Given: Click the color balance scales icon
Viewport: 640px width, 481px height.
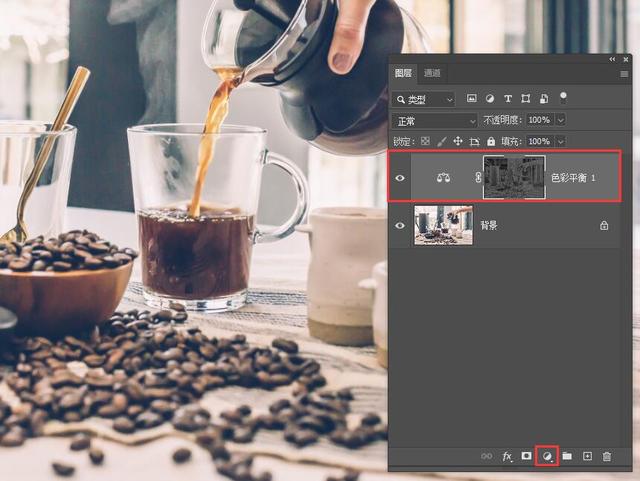Looking at the screenshot, I should pyautogui.click(x=443, y=178).
